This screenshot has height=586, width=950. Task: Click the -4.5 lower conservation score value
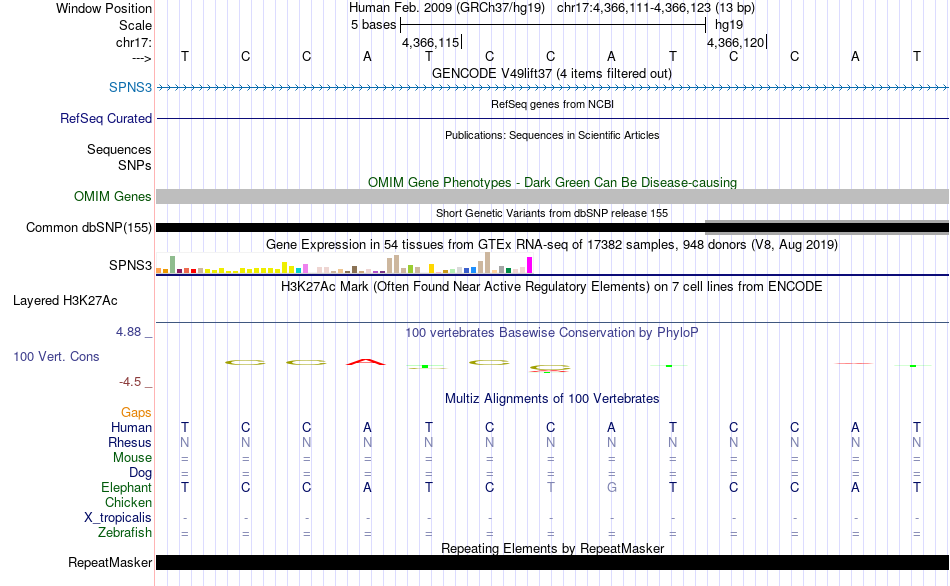[x=130, y=382]
